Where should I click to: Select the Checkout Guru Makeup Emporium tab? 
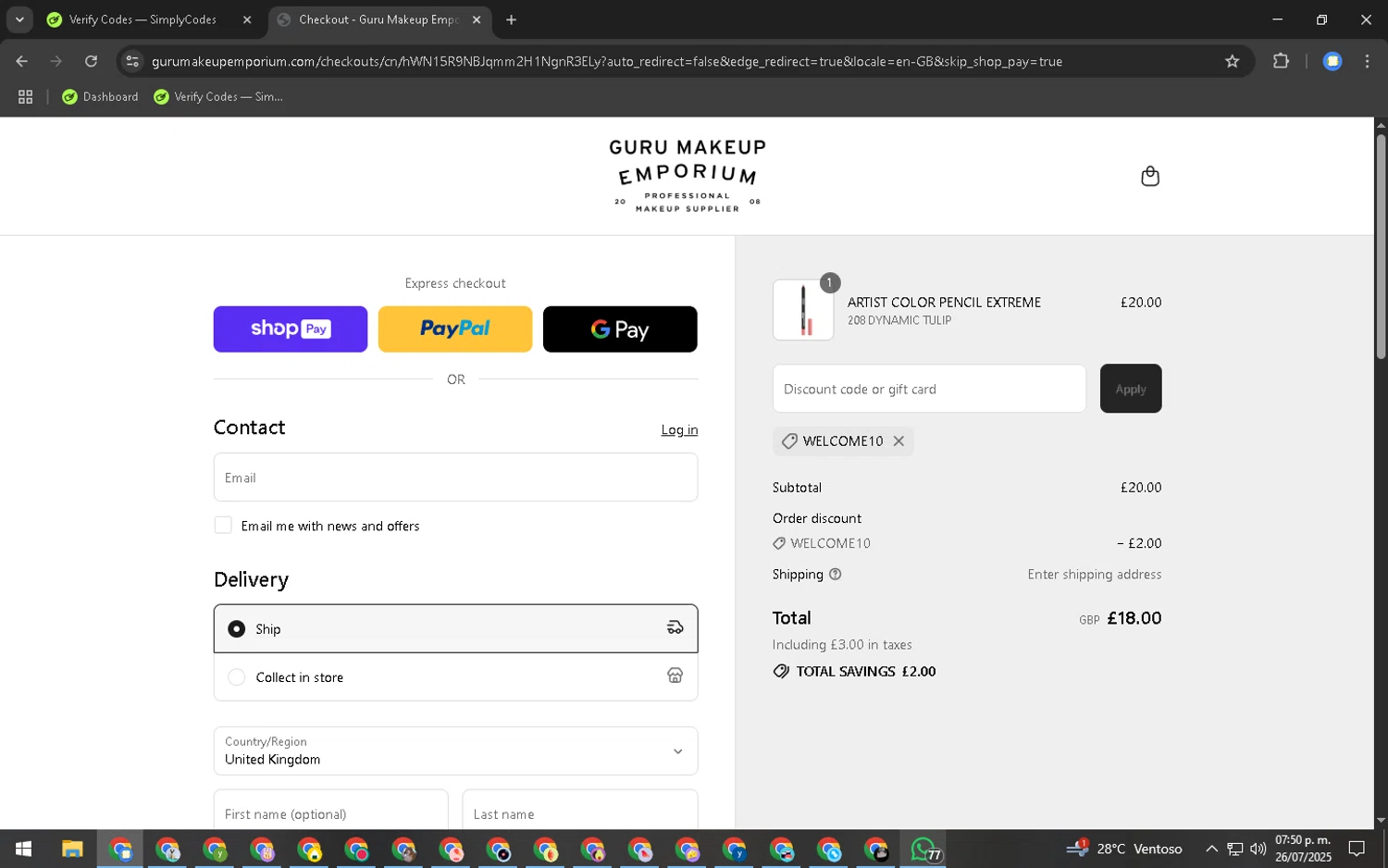click(378, 19)
